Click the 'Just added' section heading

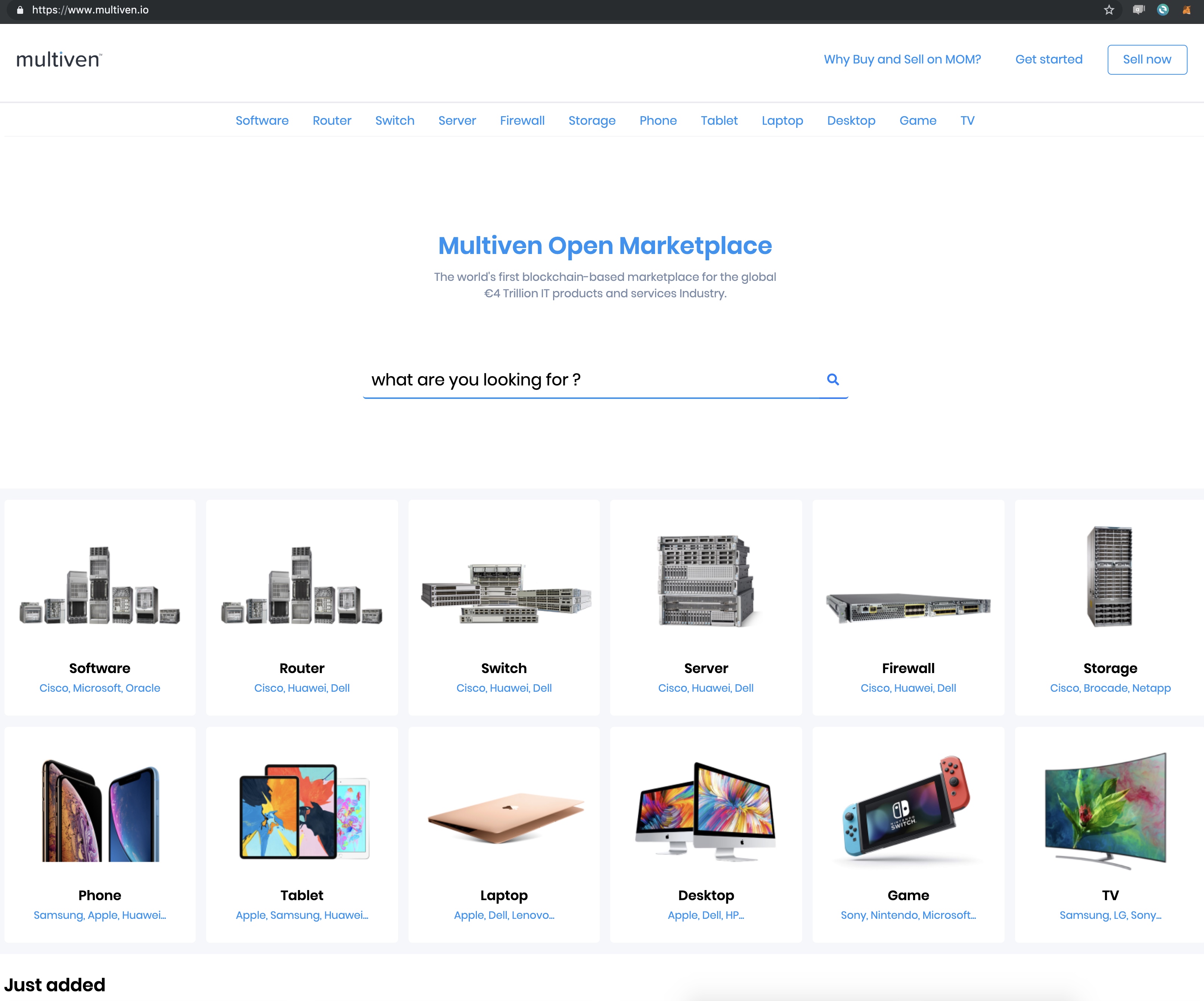coord(55,984)
